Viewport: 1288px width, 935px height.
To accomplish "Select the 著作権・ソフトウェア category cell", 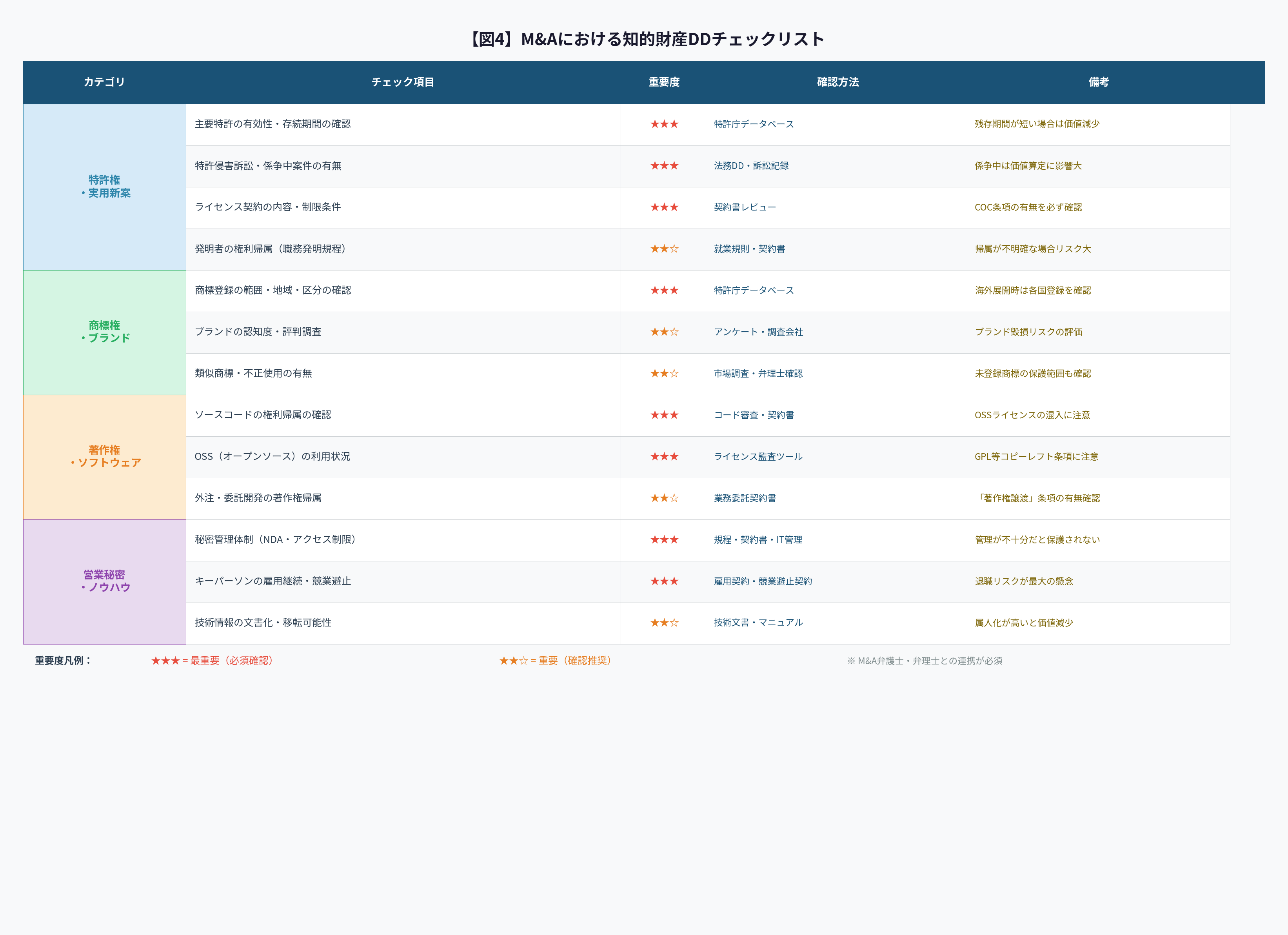I will click(x=105, y=457).
